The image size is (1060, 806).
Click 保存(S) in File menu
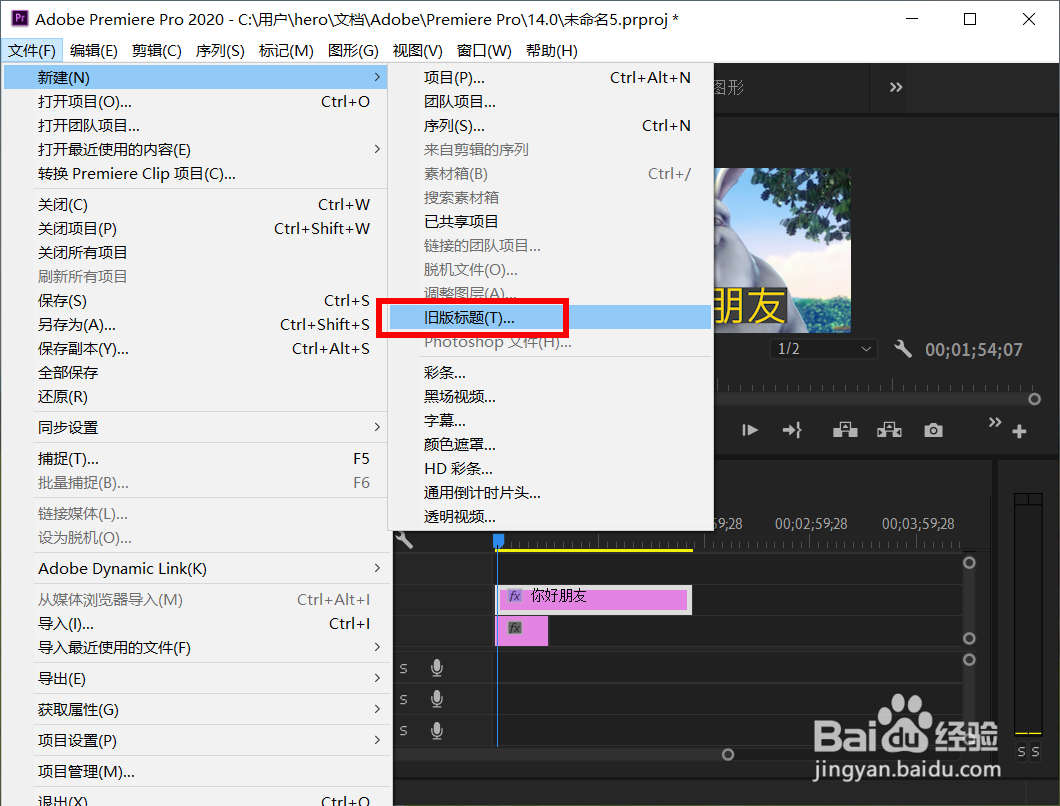[196, 301]
